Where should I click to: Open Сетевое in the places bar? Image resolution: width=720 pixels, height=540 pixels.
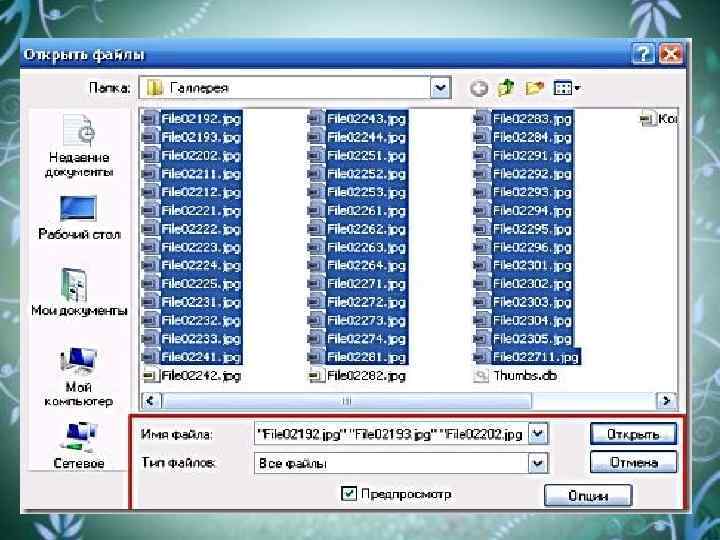tap(79, 444)
